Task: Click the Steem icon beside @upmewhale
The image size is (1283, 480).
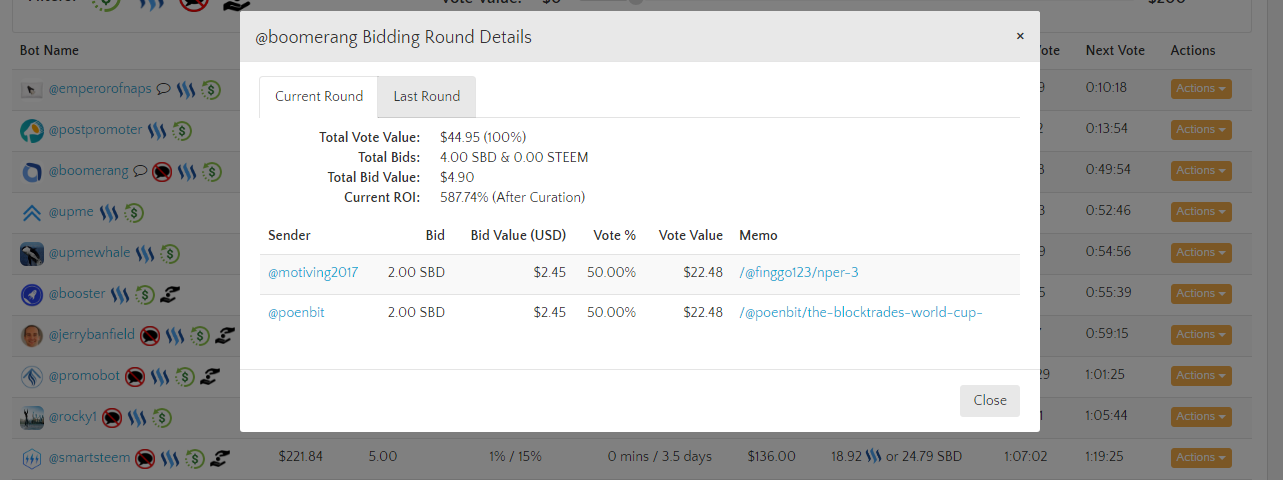Action: pos(145,253)
